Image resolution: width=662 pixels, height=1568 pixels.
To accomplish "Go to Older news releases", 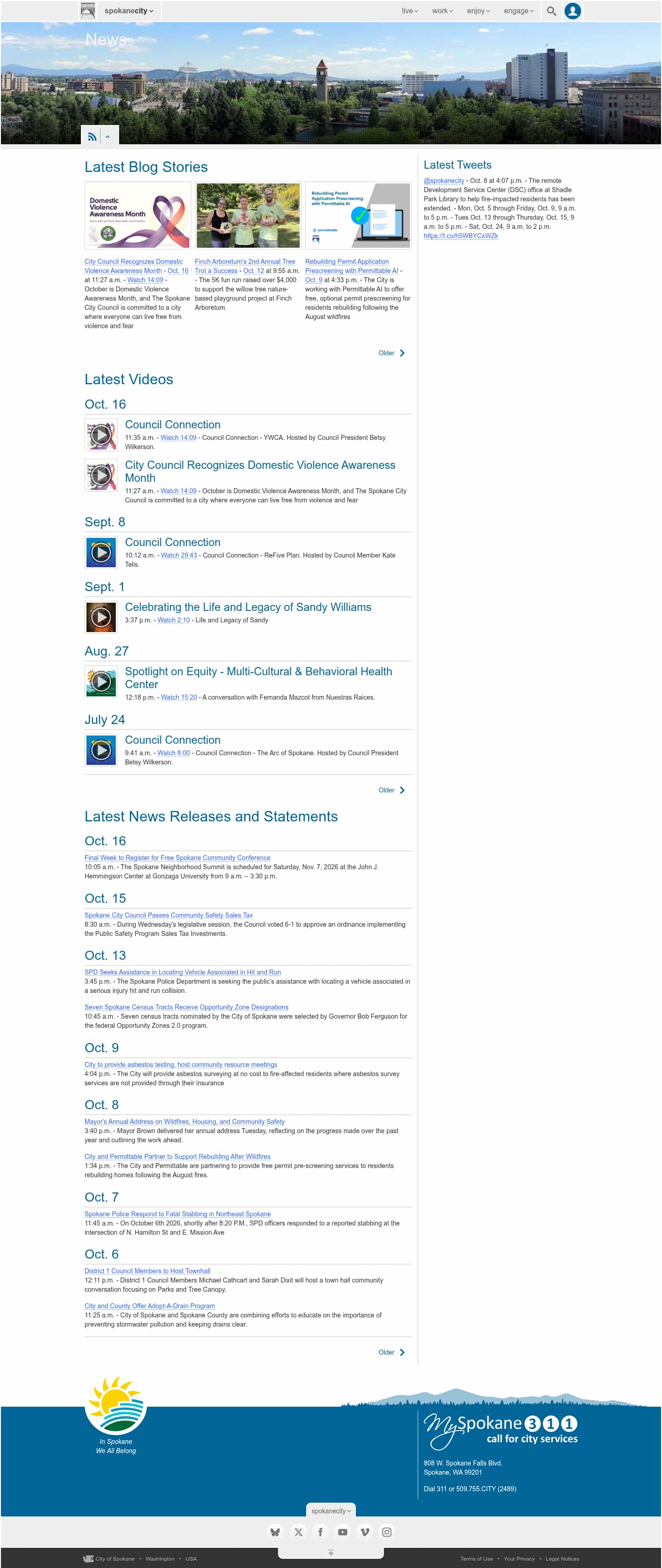I will (x=392, y=1352).
